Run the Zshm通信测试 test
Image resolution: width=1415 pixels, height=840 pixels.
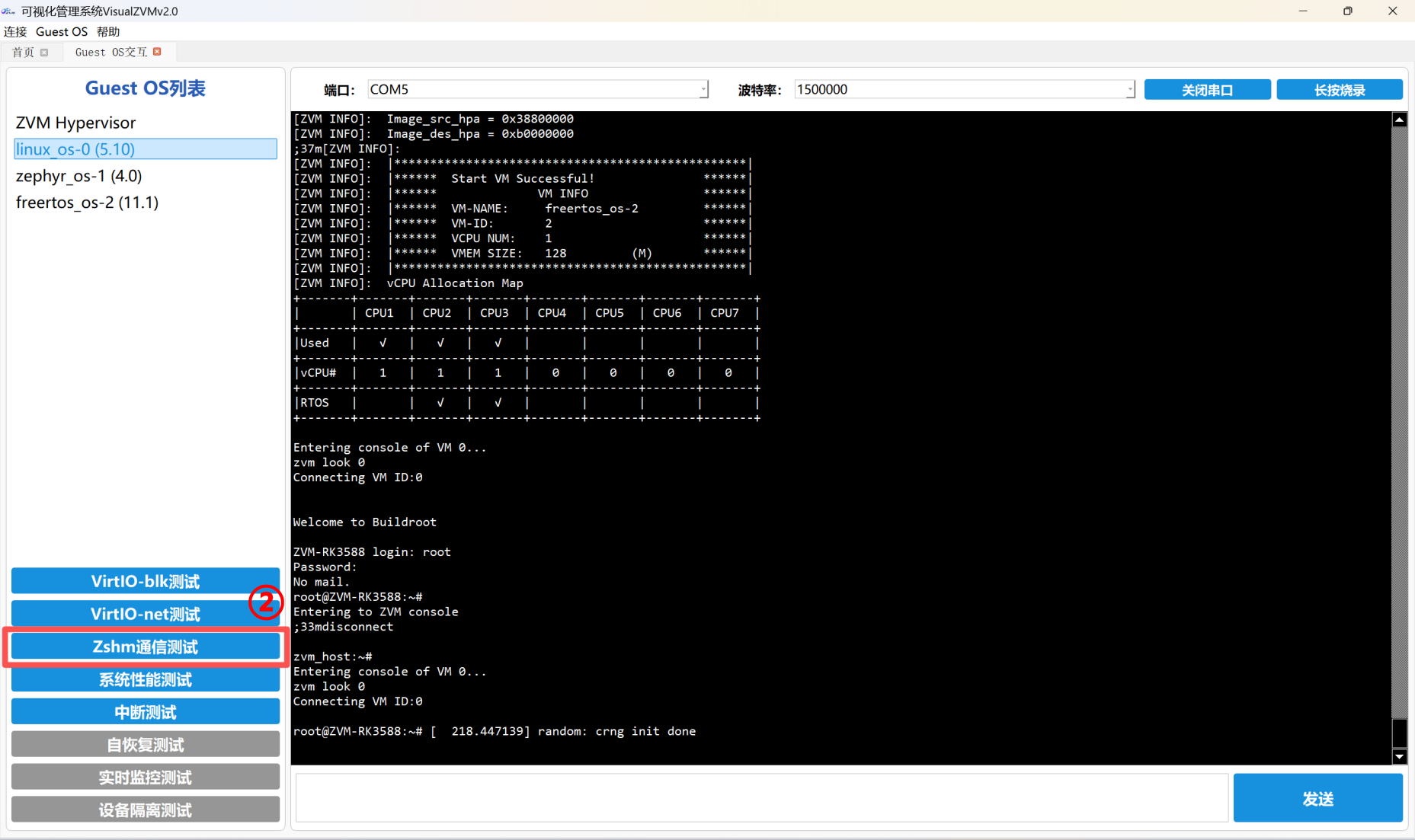pyautogui.click(x=145, y=647)
